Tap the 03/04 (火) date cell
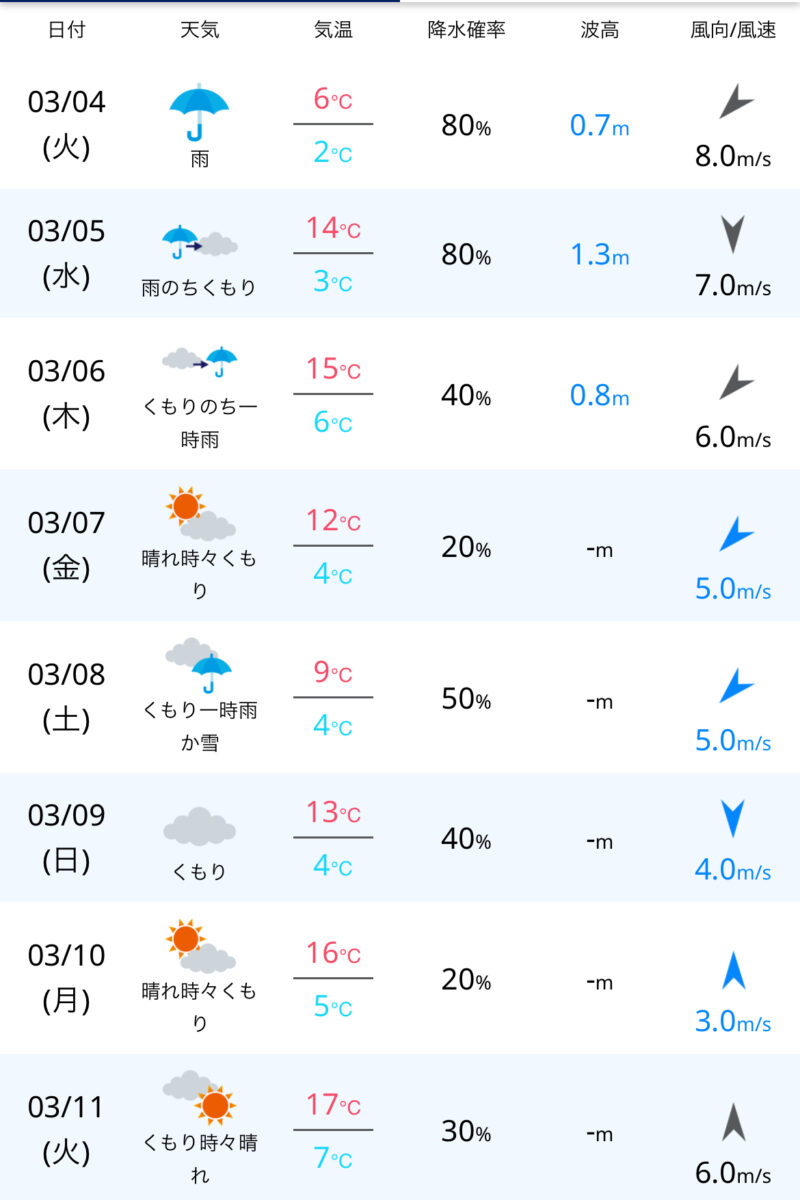 pyautogui.click(x=67, y=125)
